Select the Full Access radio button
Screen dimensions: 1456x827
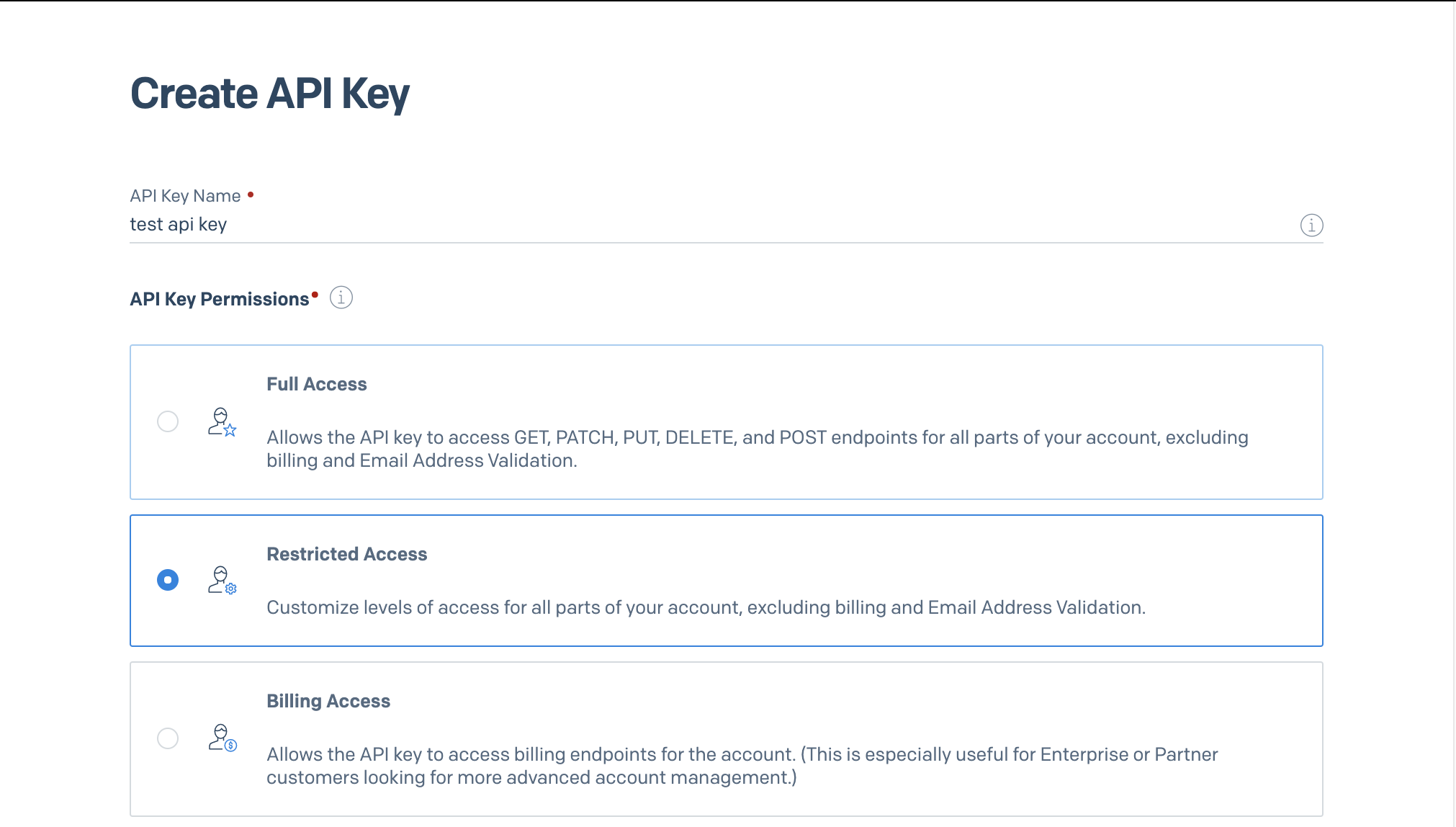coord(167,422)
